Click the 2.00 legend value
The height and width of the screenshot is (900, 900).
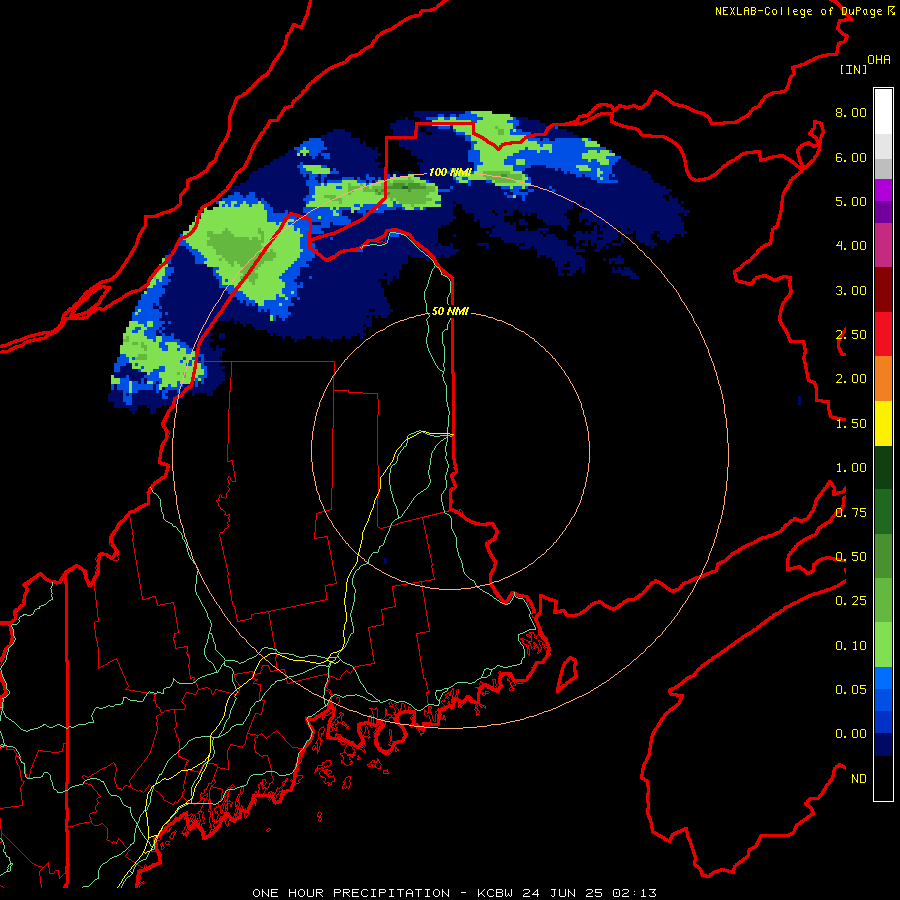tap(851, 379)
